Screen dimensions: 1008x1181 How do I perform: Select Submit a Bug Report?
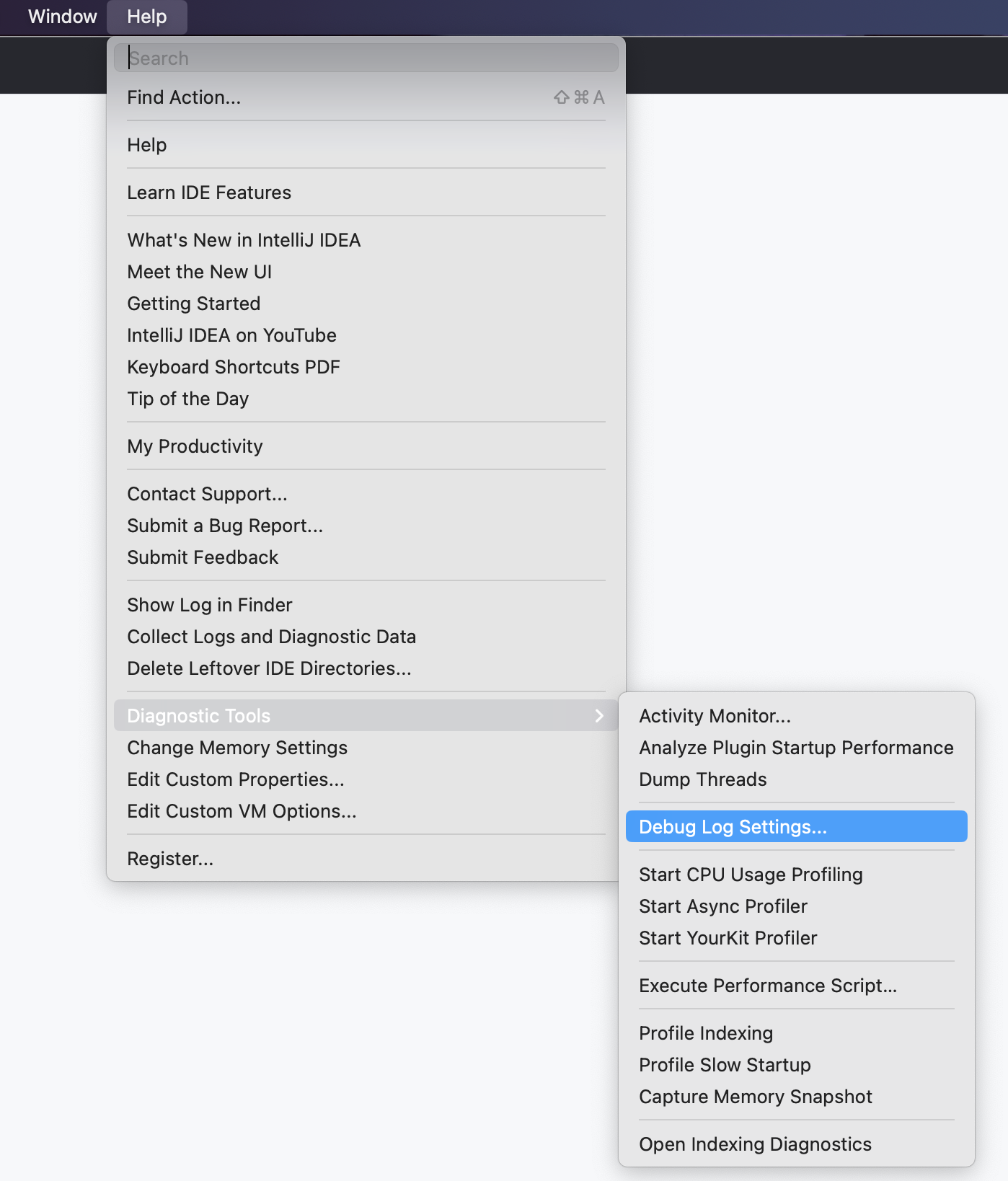[226, 526]
